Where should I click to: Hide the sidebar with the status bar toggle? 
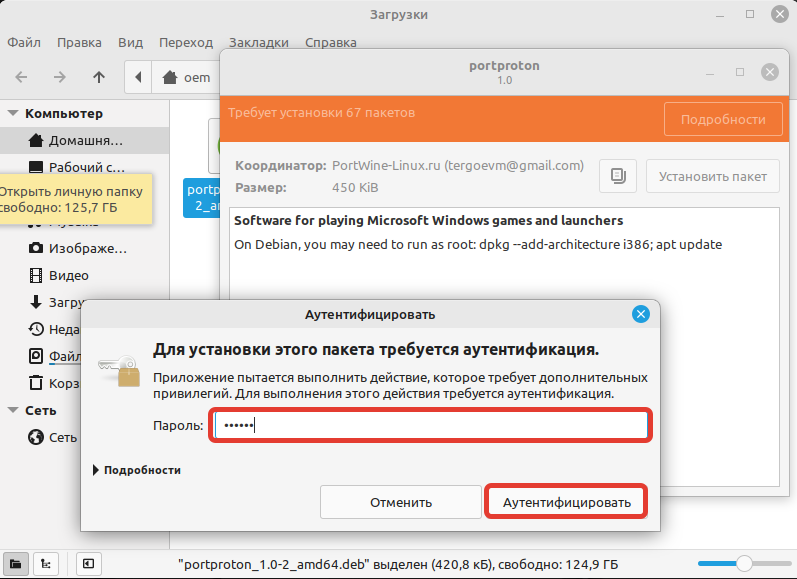[x=88, y=564]
